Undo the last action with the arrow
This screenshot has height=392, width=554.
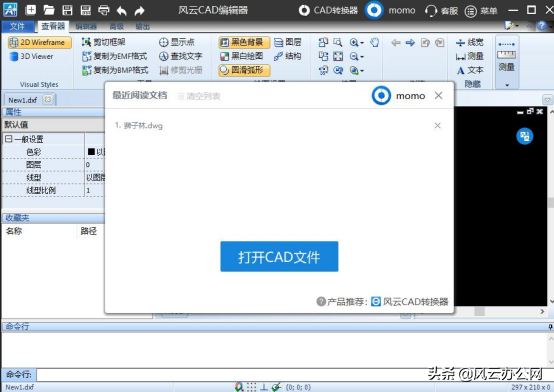[122, 11]
